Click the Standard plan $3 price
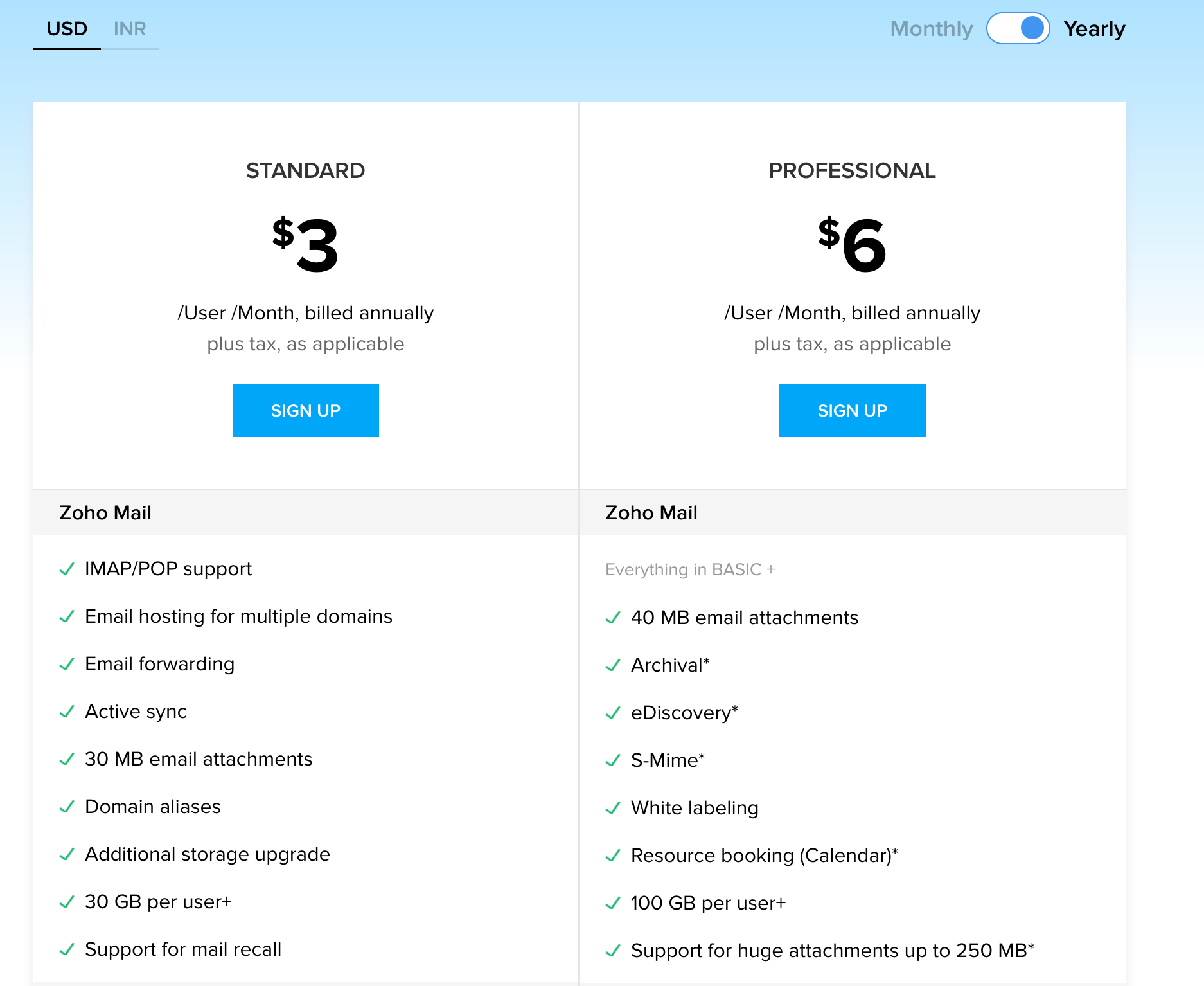Image resolution: width=1204 pixels, height=986 pixels. (x=306, y=245)
